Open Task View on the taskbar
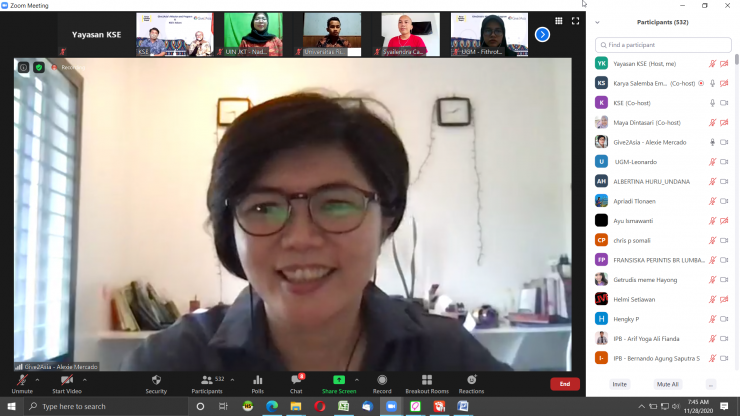 tap(223, 406)
